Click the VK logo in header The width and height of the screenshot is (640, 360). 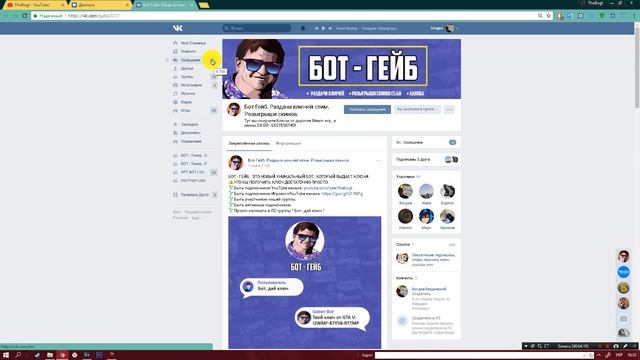coord(178,28)
